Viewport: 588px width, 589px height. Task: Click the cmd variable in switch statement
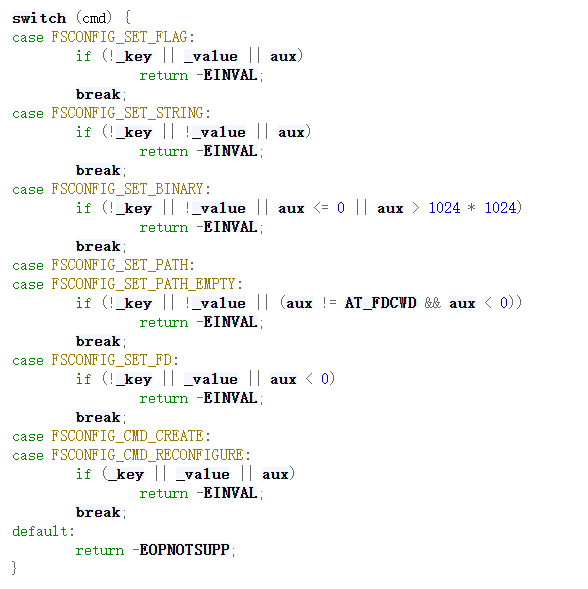tap(94, 18)
